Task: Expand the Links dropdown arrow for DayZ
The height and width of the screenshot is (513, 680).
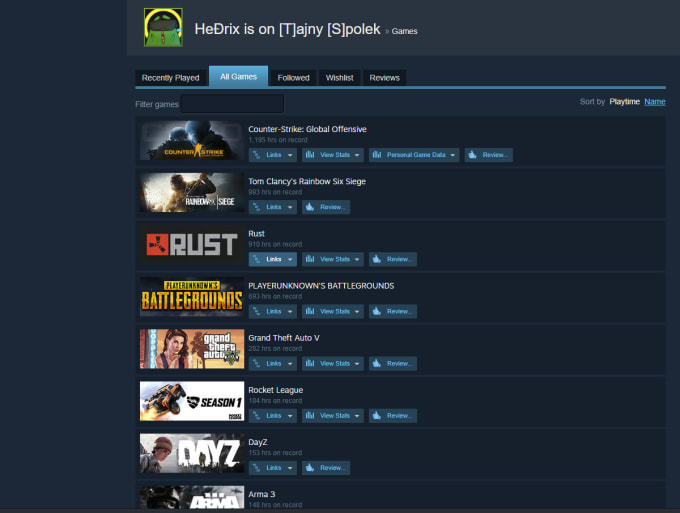Action: coord(290,468)
